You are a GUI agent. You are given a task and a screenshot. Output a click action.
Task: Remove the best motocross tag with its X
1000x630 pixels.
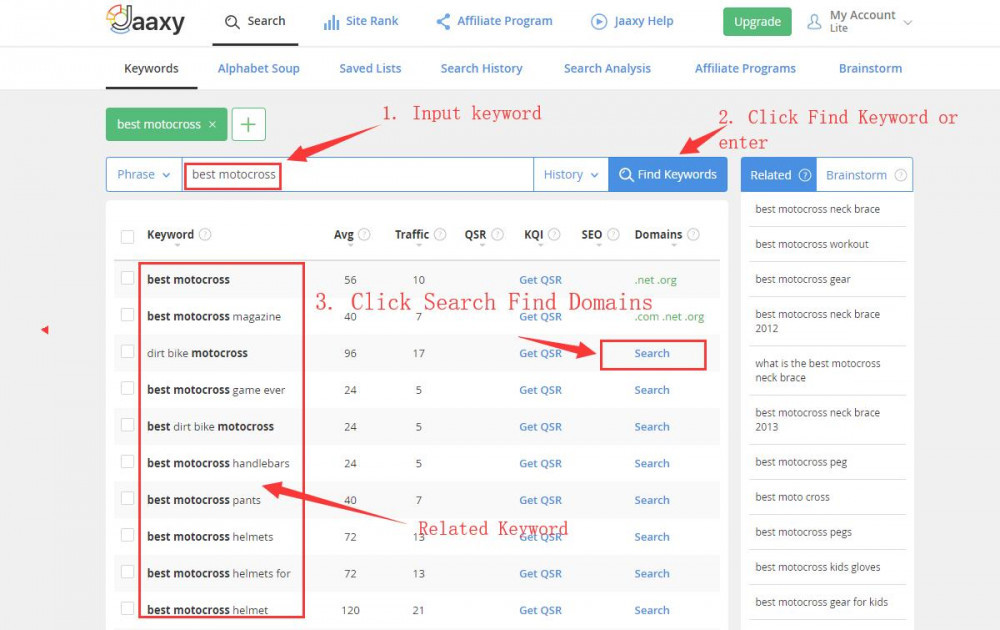[212, 124]
